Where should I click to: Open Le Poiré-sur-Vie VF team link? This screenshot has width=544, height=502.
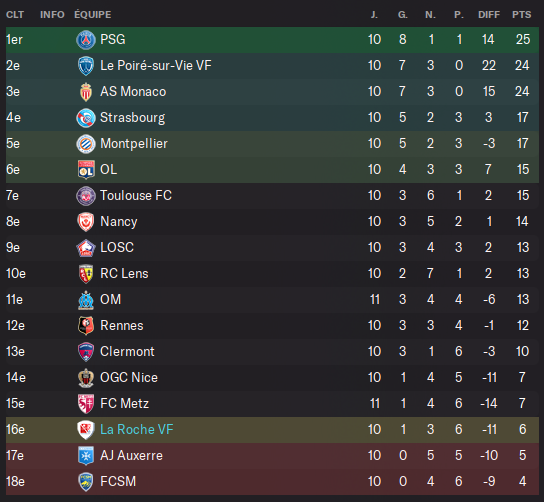[156, 66]
